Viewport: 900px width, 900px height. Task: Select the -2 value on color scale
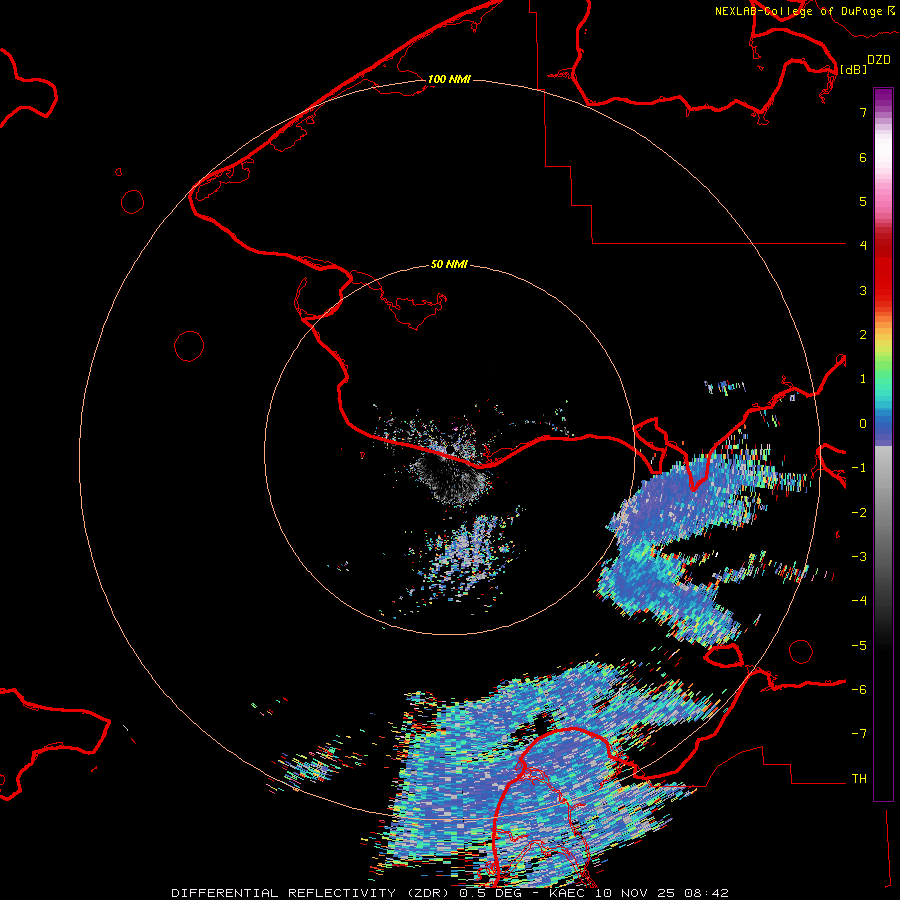[x=859, y=513]
